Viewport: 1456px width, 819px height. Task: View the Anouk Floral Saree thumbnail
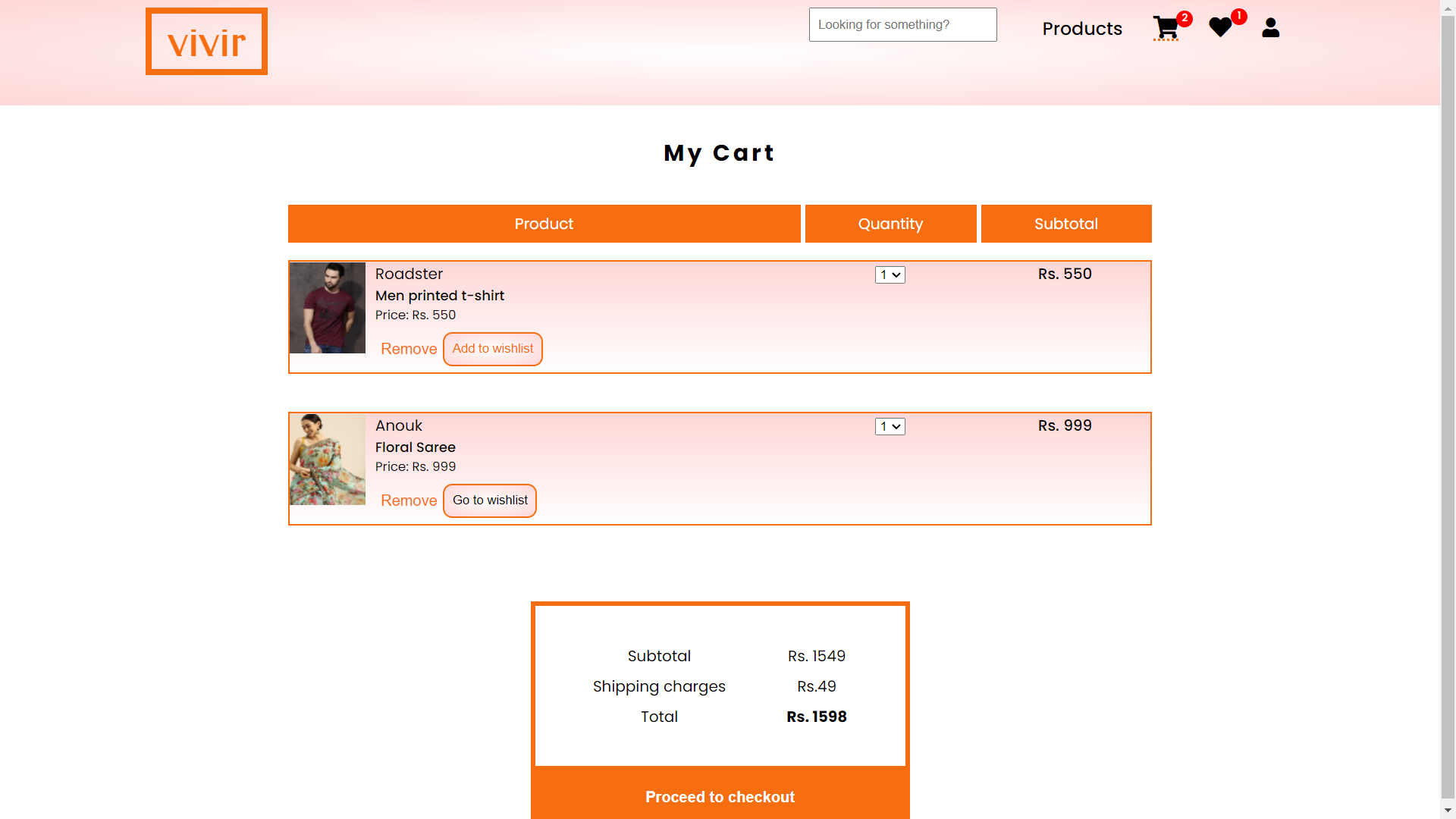tap(327, 459)
